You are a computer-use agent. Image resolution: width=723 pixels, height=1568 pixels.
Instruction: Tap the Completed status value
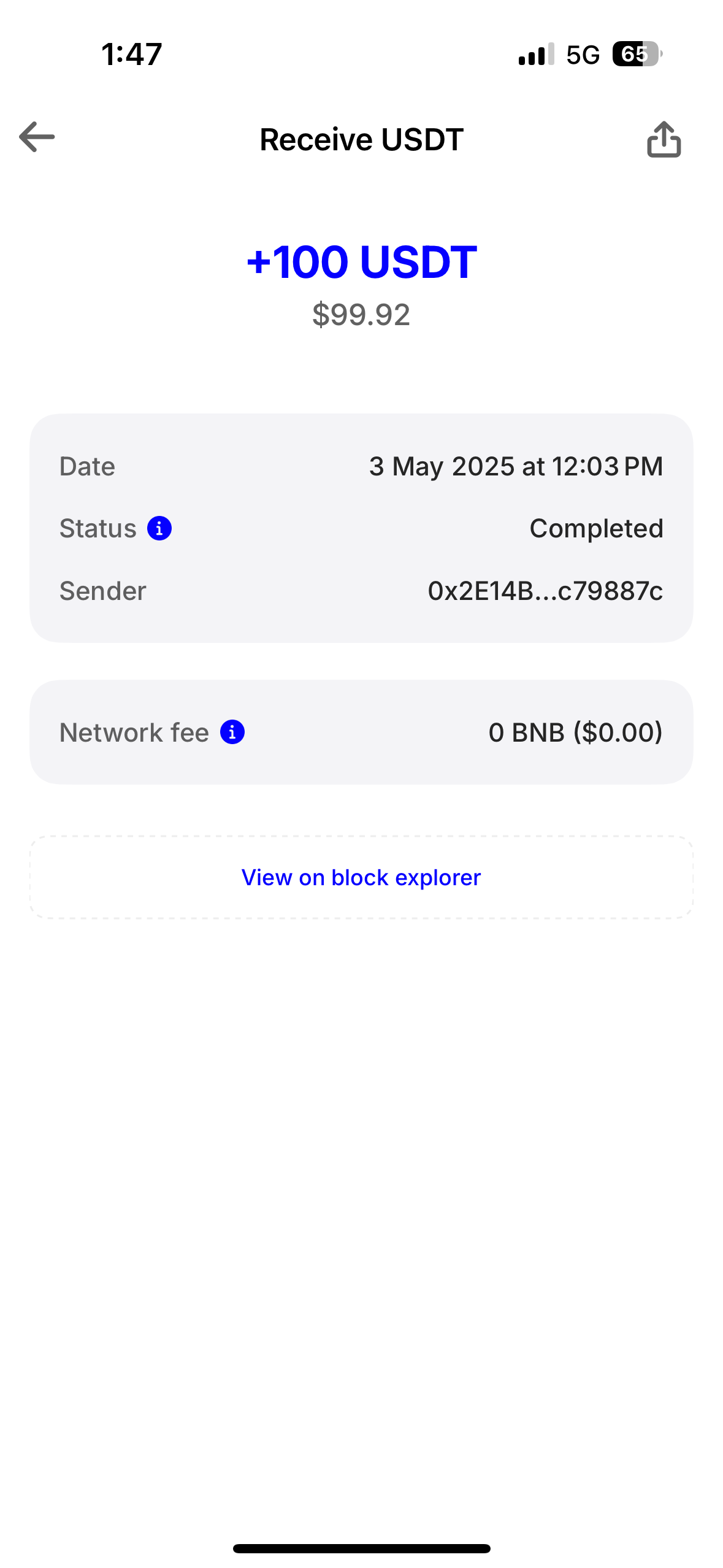[x=596, y=528]
